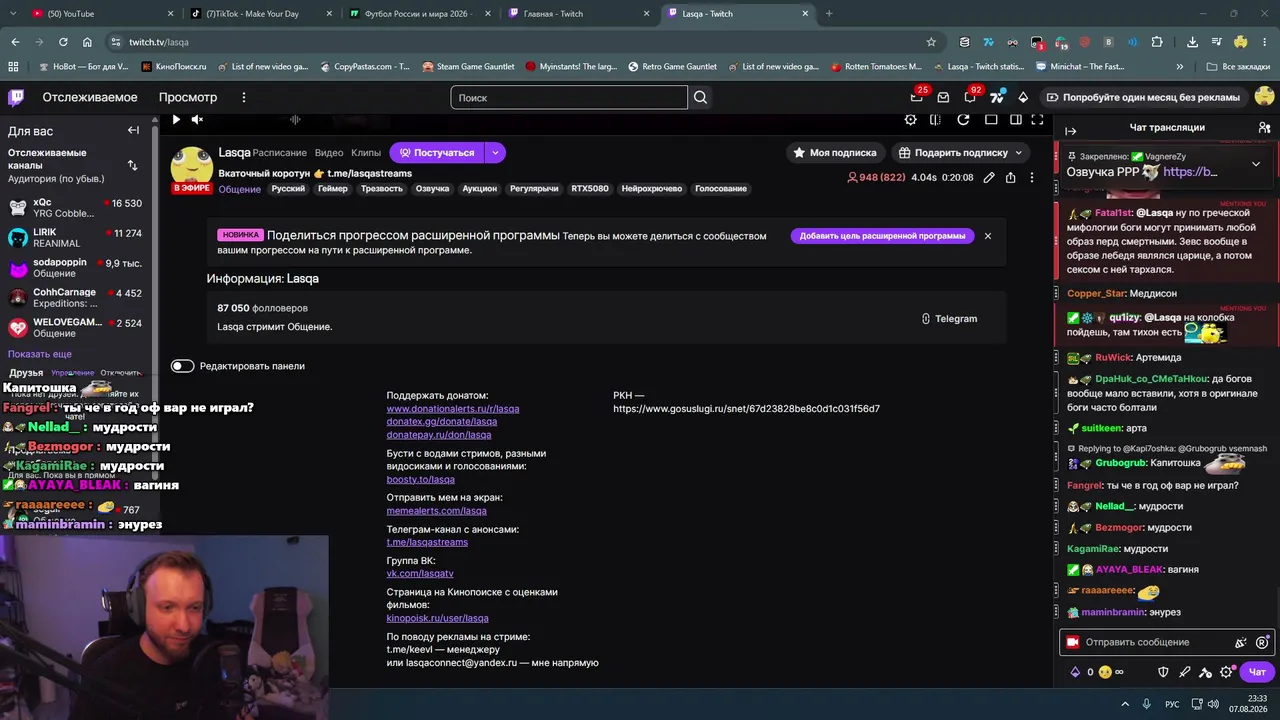Bookmark this page with the star icon
1280x720 pixels.
tap(931, 42)
